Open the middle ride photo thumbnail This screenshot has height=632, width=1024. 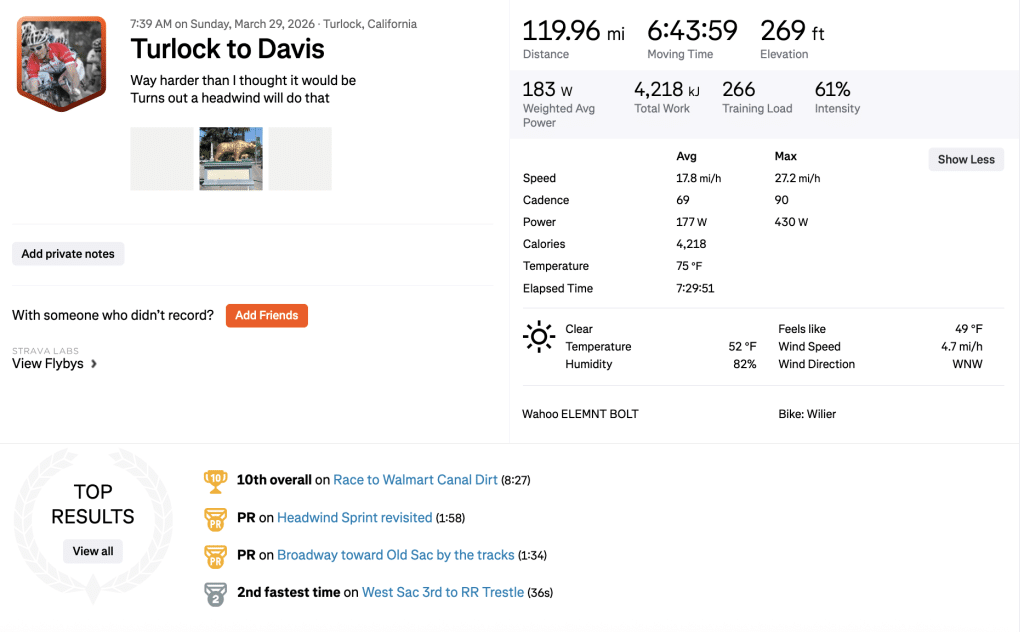coord(231,158)
